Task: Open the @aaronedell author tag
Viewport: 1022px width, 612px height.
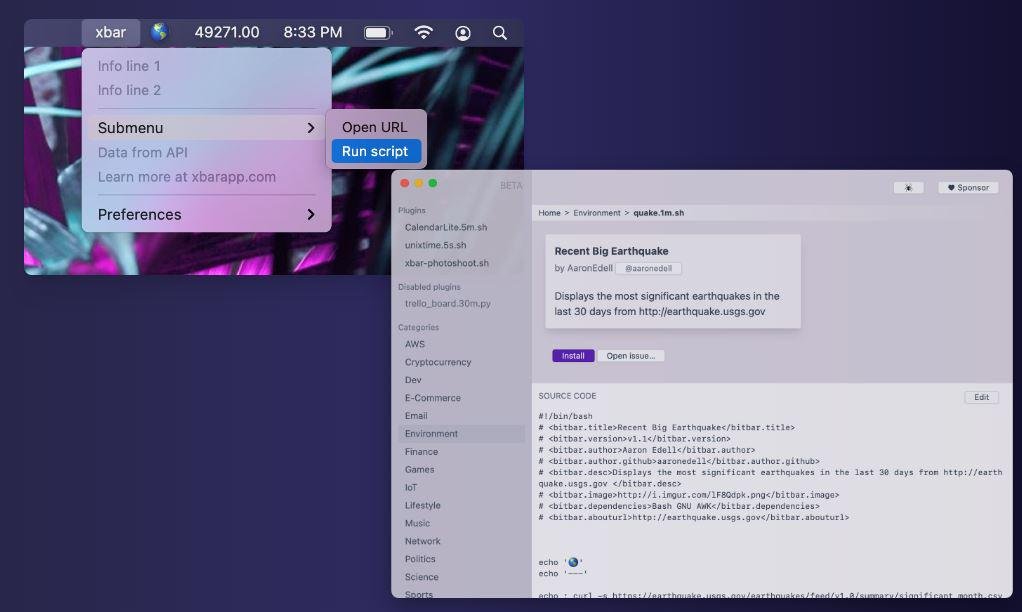Action: coord(649,269)
